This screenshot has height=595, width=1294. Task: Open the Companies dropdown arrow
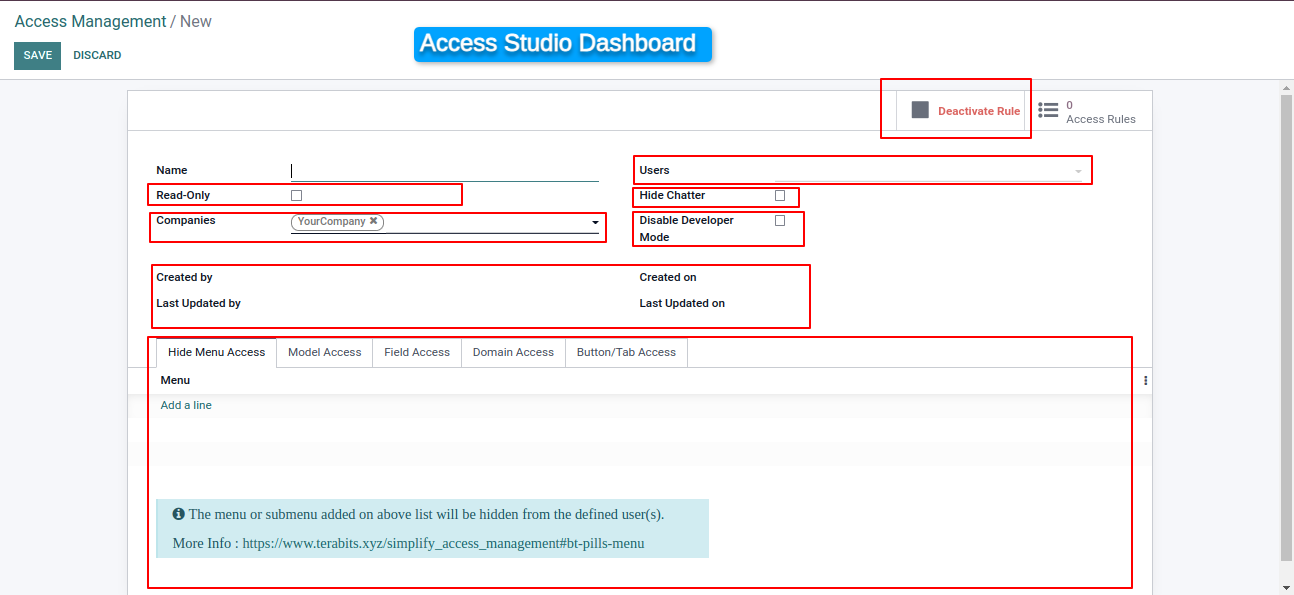point(595,222)
